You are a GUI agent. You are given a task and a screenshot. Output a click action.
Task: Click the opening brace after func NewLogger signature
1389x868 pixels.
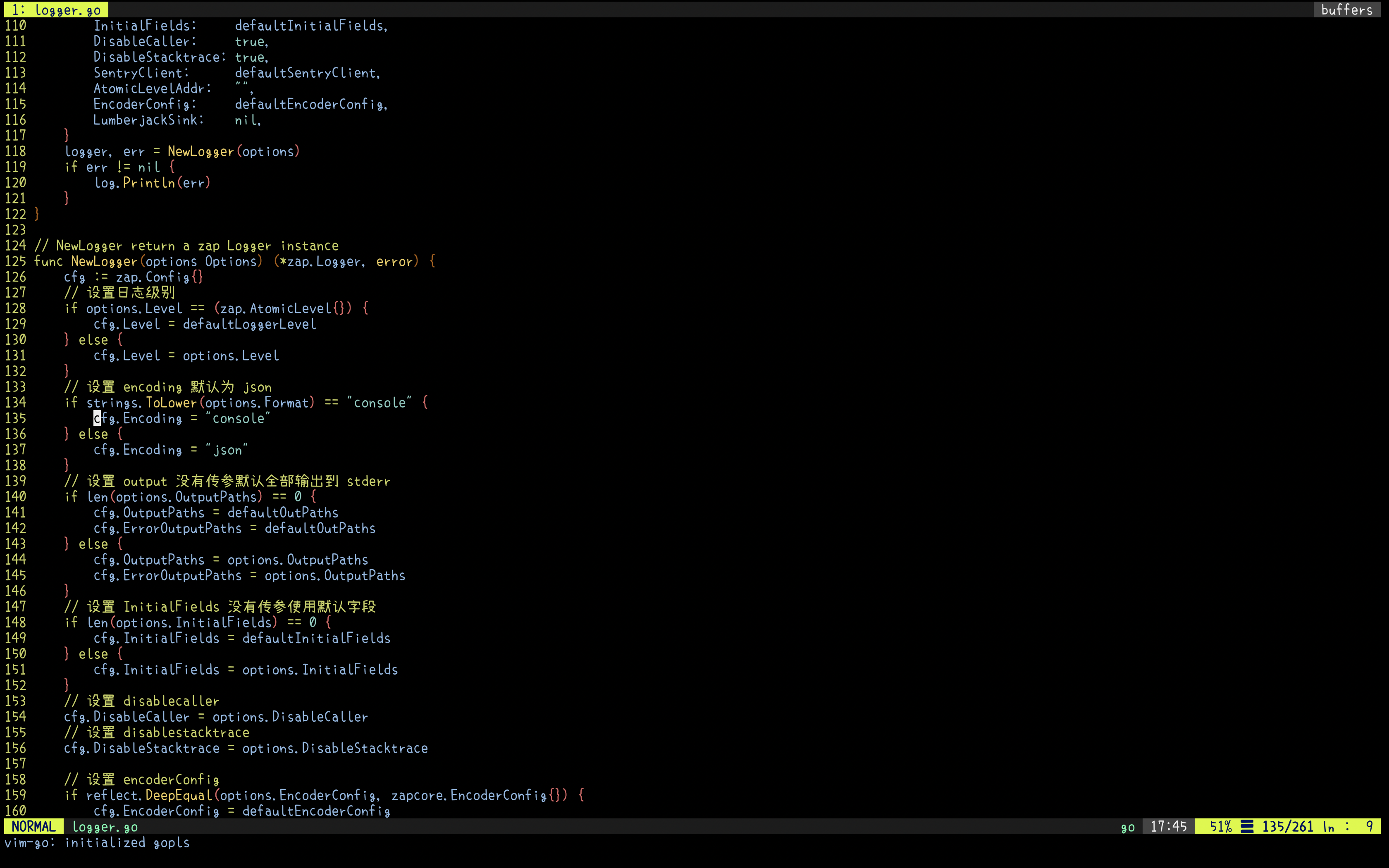click(432, 261)
